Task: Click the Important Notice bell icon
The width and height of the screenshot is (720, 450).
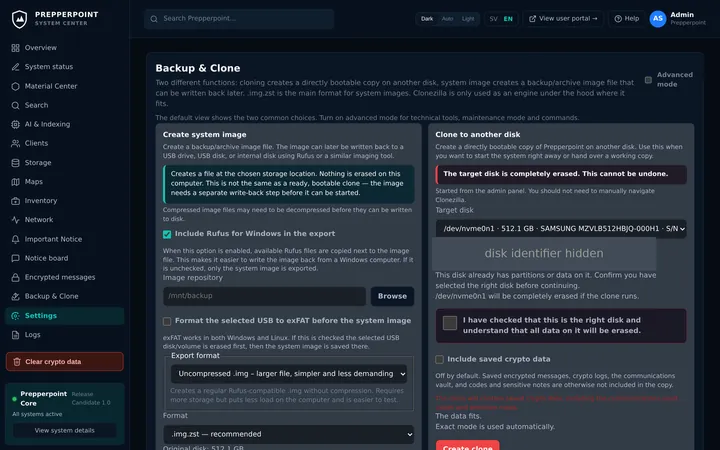Action: 15,239
